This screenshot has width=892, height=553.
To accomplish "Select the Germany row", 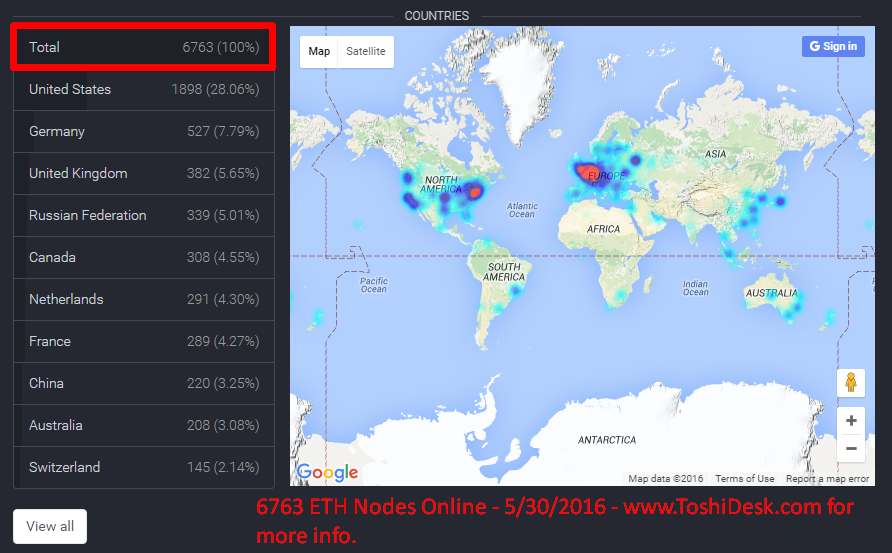I will (144, 131).
